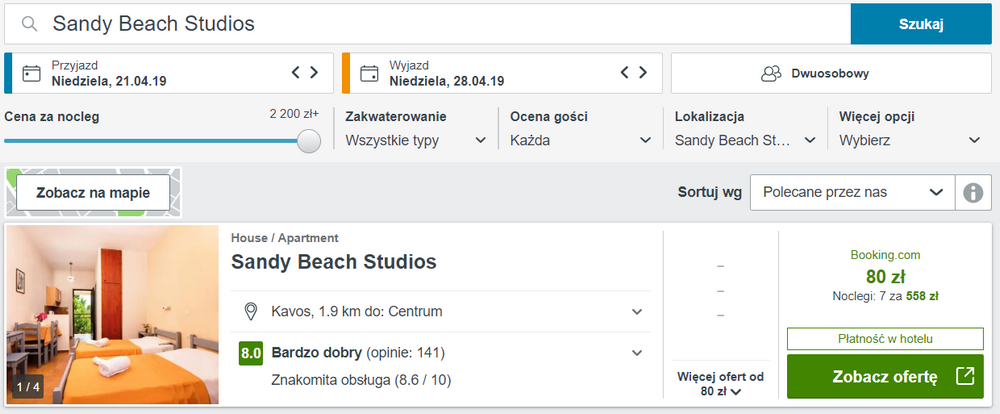1000x414 pixels.
Task: Open Lokalizacja dropdown
Action: pyautogui.click(x=746, y=140)
